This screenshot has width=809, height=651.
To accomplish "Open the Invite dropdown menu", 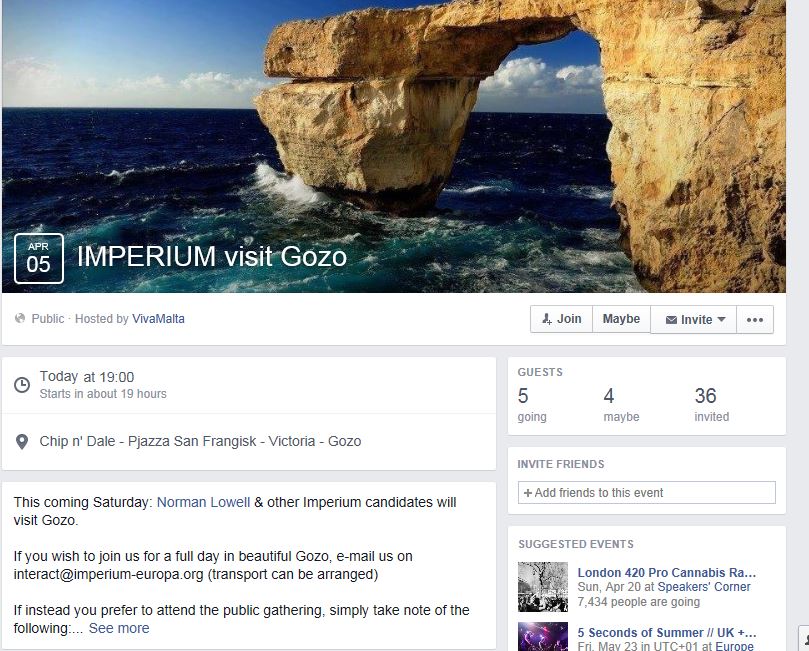I will pos(693,320).
